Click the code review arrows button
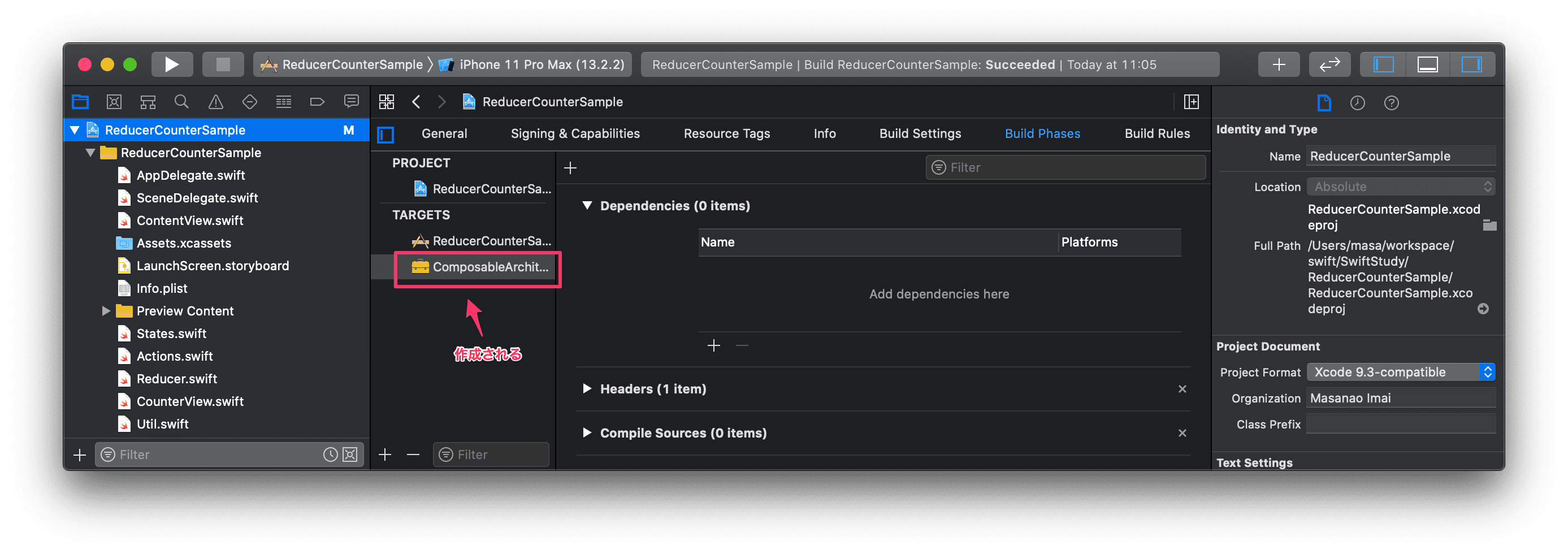The height and width of the screenshot is (554, 1568). [x=1329, y=64]
